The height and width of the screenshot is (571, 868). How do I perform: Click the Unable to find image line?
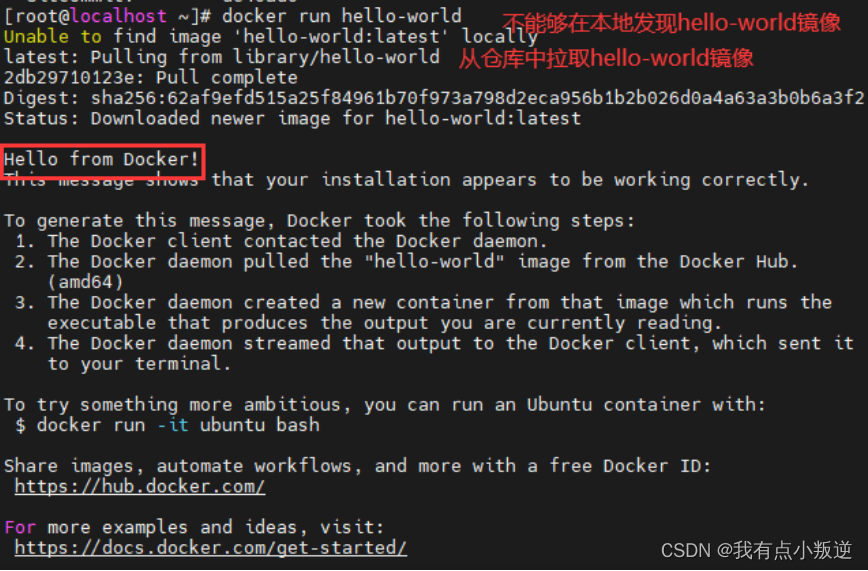(270, 37)
